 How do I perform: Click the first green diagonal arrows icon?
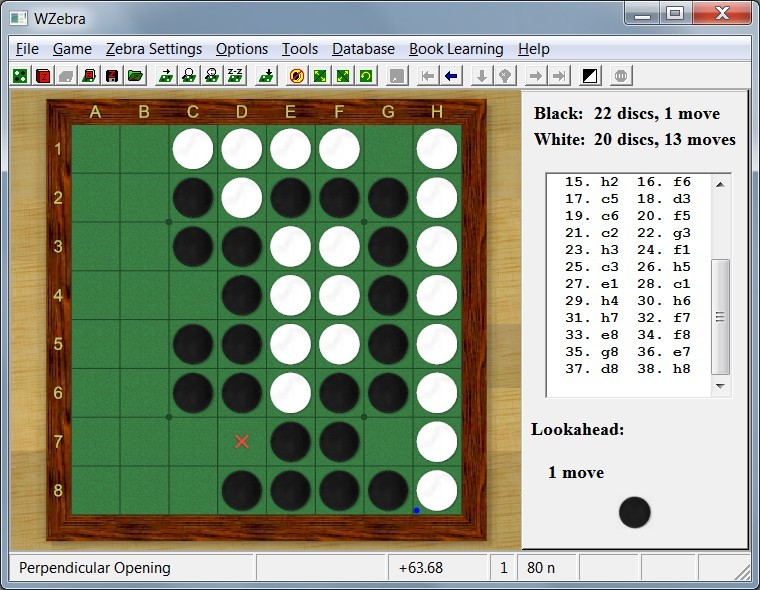pos(320,76)
